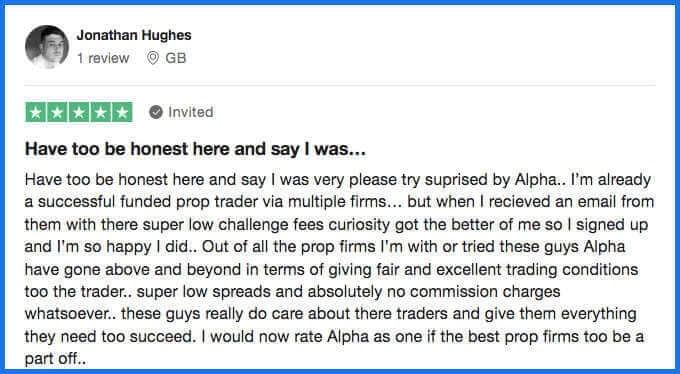
Task: Click the fourth green rating star
Action: click(101, 112)
